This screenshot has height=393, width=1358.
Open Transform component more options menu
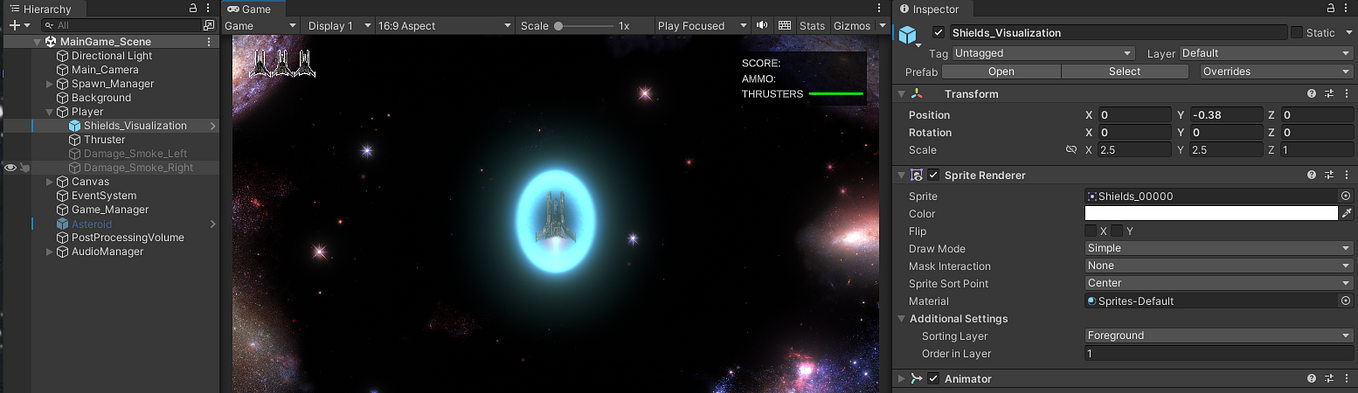[x=1346, y=94]
